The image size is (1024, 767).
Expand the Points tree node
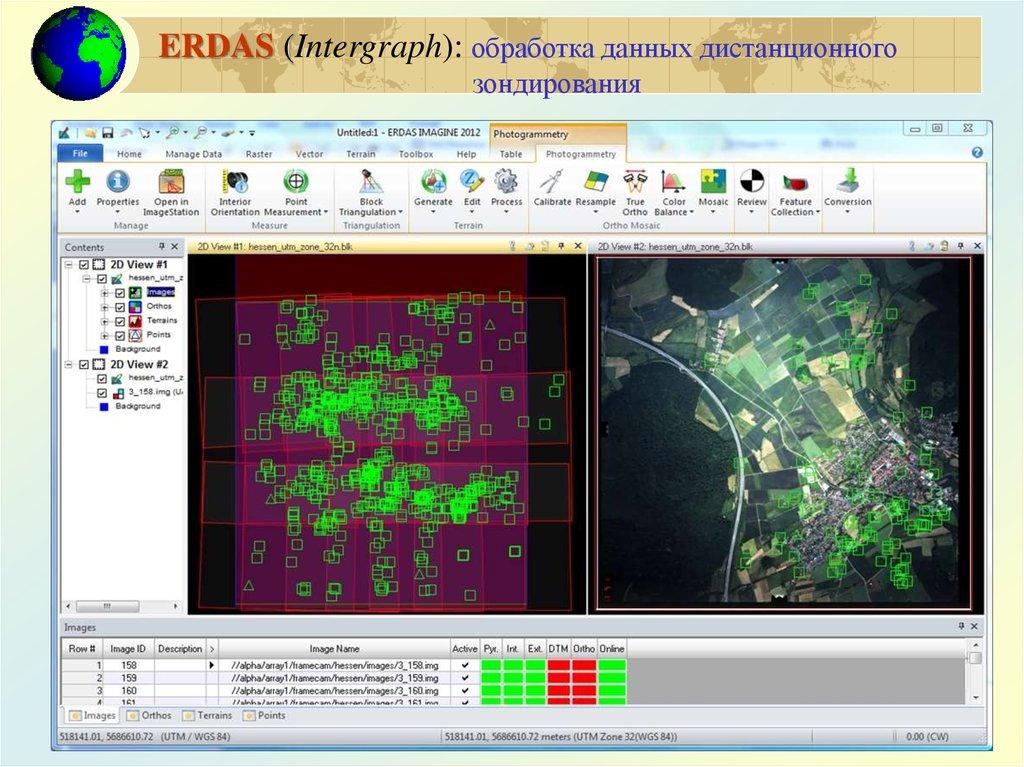click(x=105, y=335)
